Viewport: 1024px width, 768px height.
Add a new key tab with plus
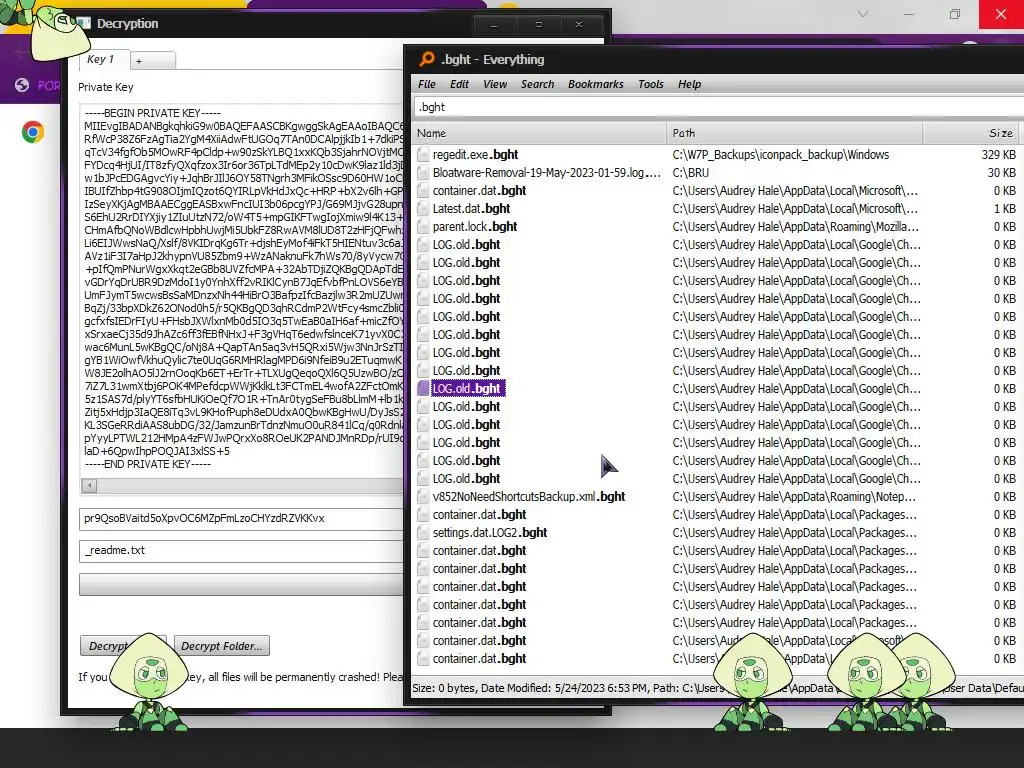click(x=153, y=61)
